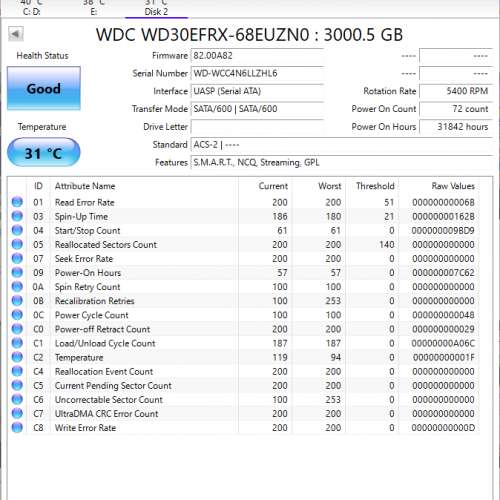Click the 31 °C temperature button
The width and height of the screenshot is (500, 500).
[44, 153]
